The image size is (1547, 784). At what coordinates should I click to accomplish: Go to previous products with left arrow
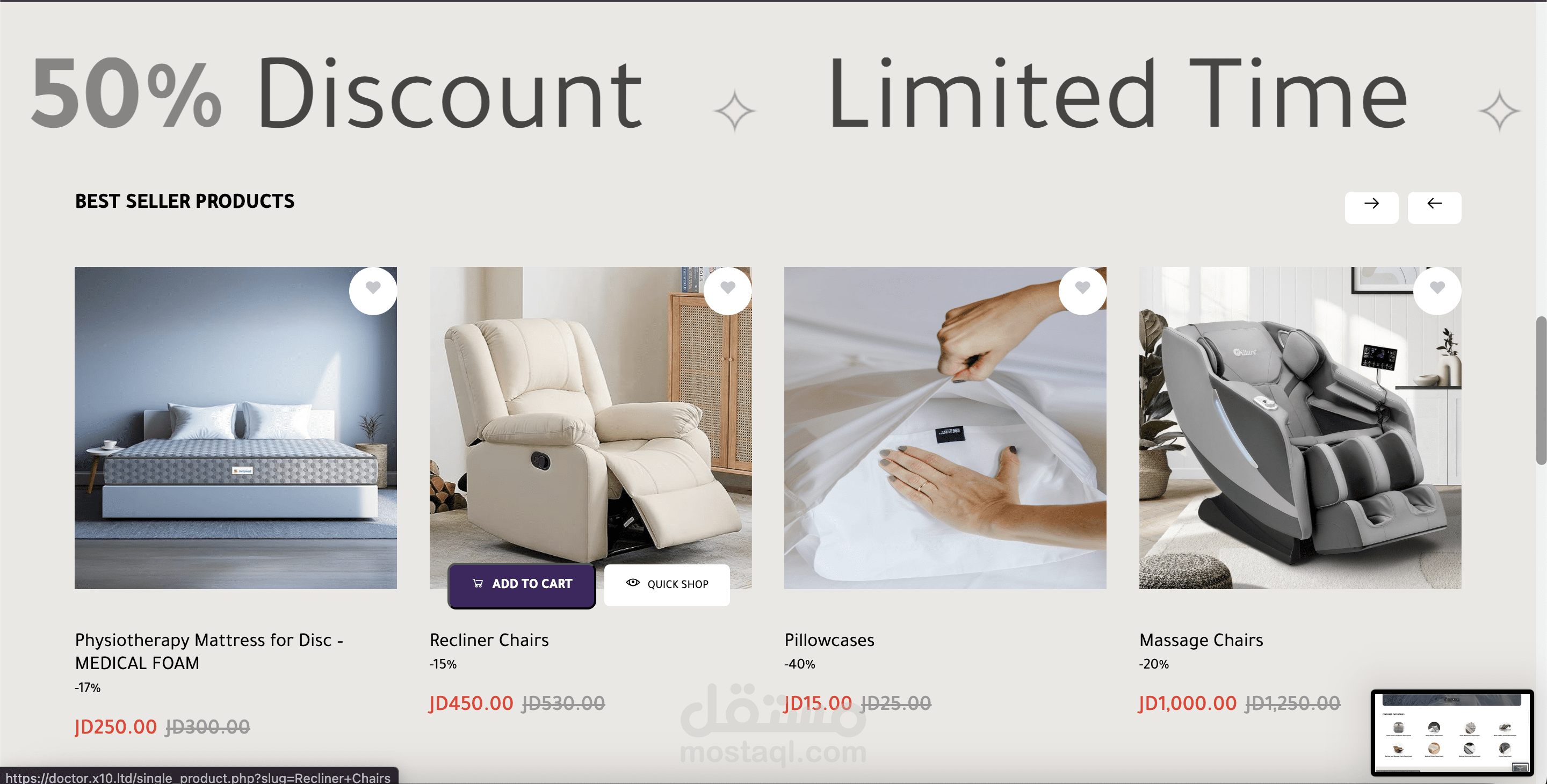(x=1435, y=207)
